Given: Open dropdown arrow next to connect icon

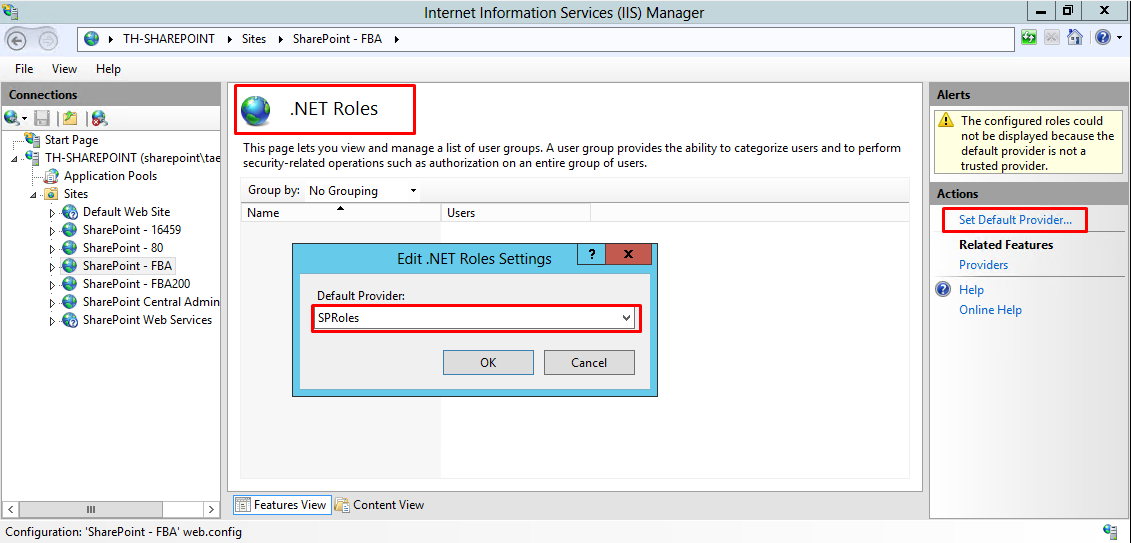Looking at the screenshot, I should [25, 118].
